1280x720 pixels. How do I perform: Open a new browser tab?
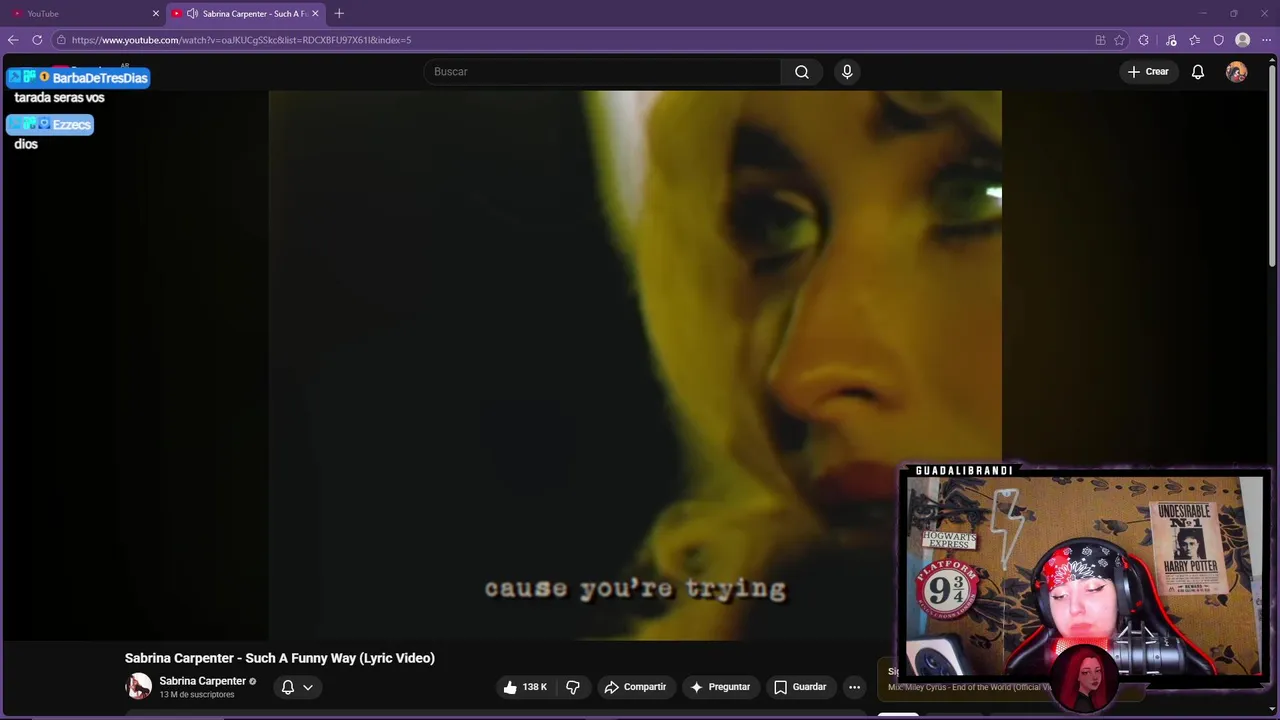(x=339, y=14)
